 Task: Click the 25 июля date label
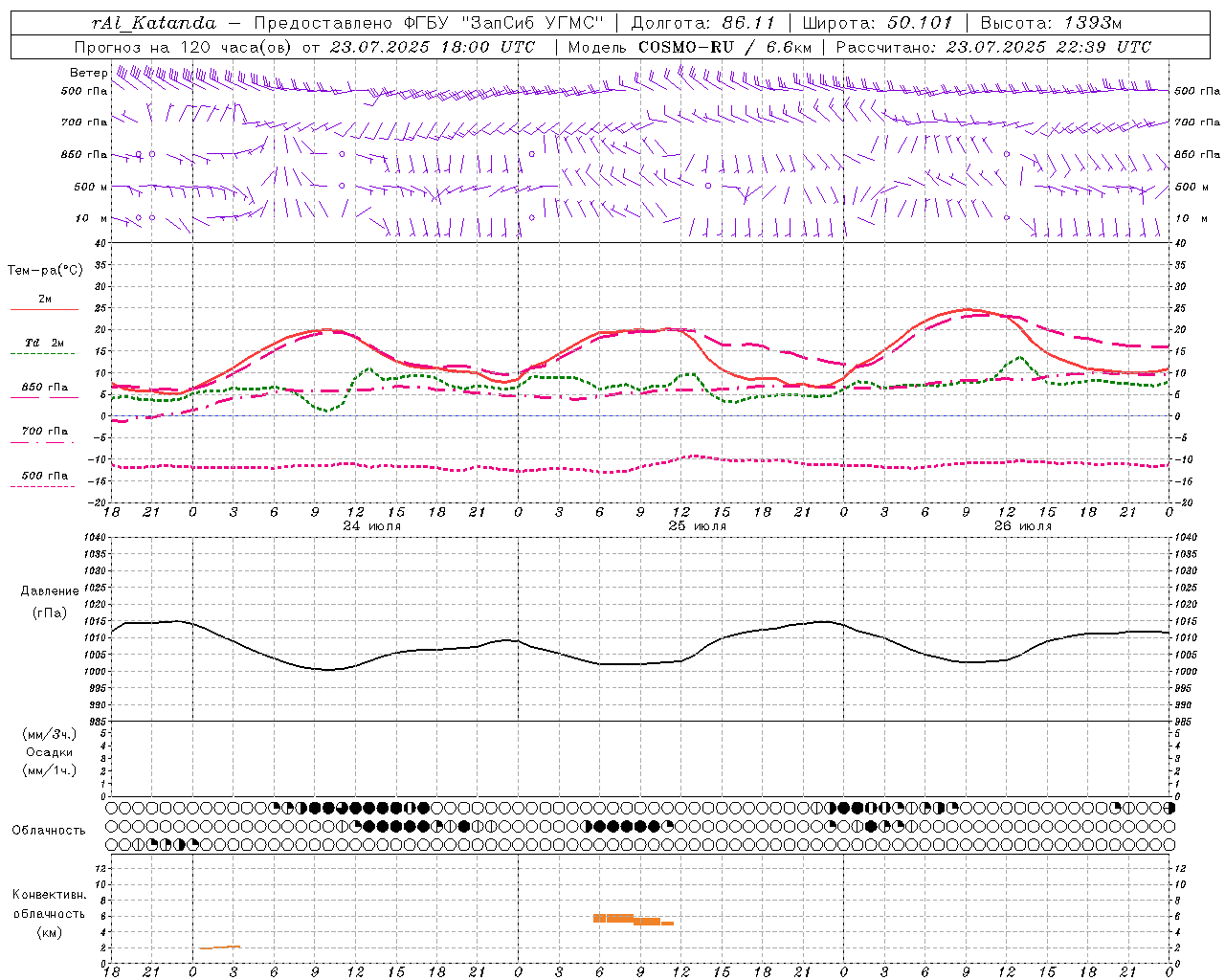coord(697,525)
